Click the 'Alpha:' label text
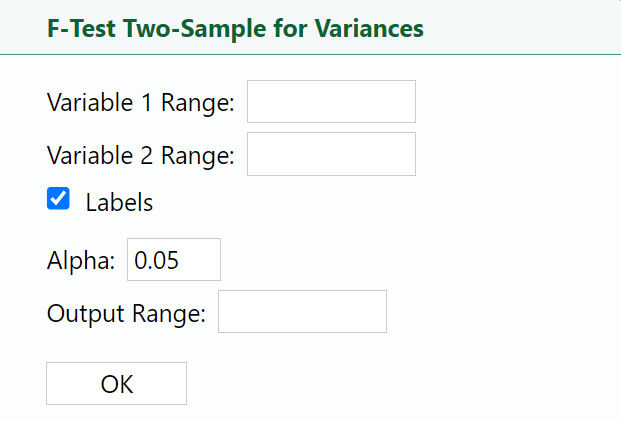Screen dimensions: 621x421 [81, 261]
